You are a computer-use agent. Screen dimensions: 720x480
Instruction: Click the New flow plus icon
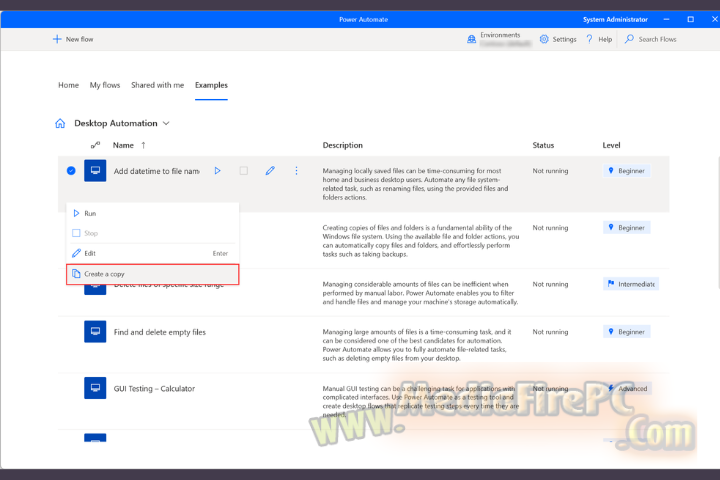pyautogui.click(x=57, y=39)
